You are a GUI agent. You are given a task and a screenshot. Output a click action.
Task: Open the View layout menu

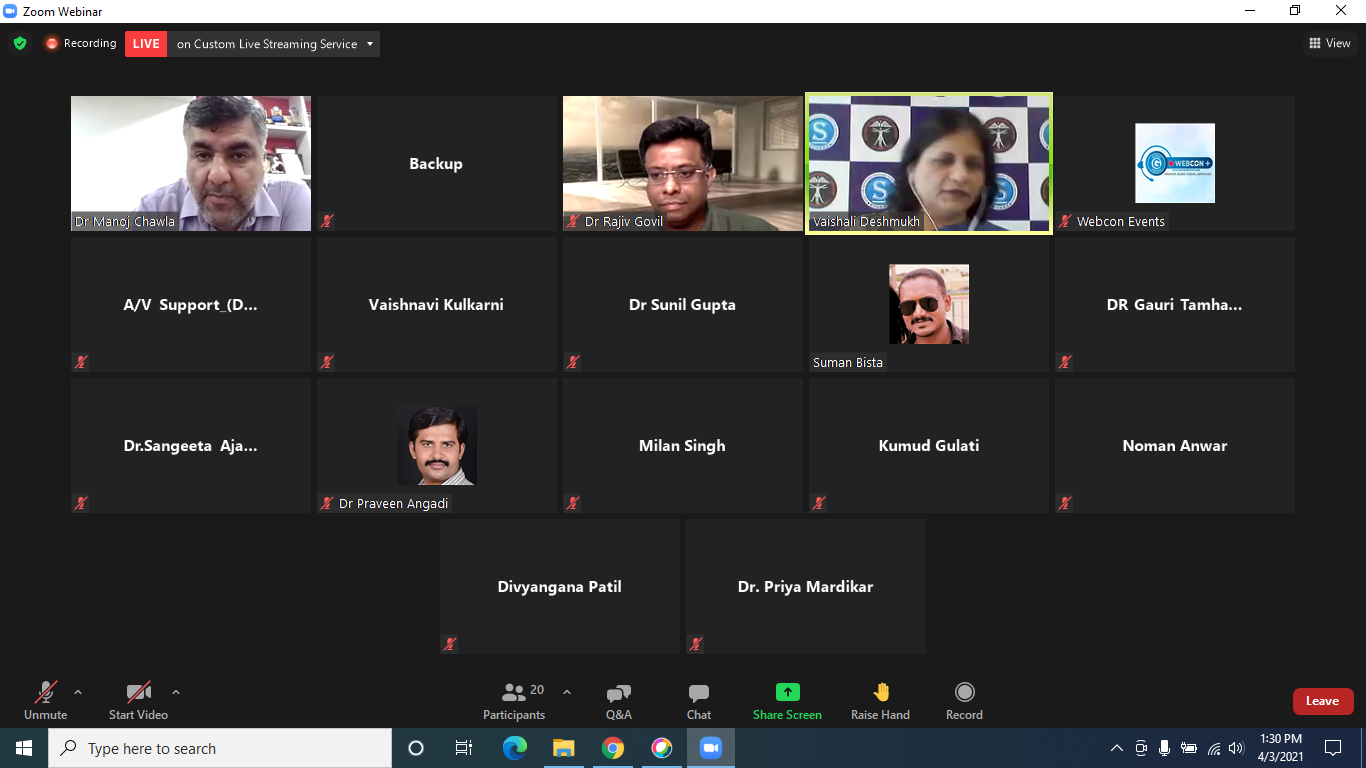coord(1329,43)
